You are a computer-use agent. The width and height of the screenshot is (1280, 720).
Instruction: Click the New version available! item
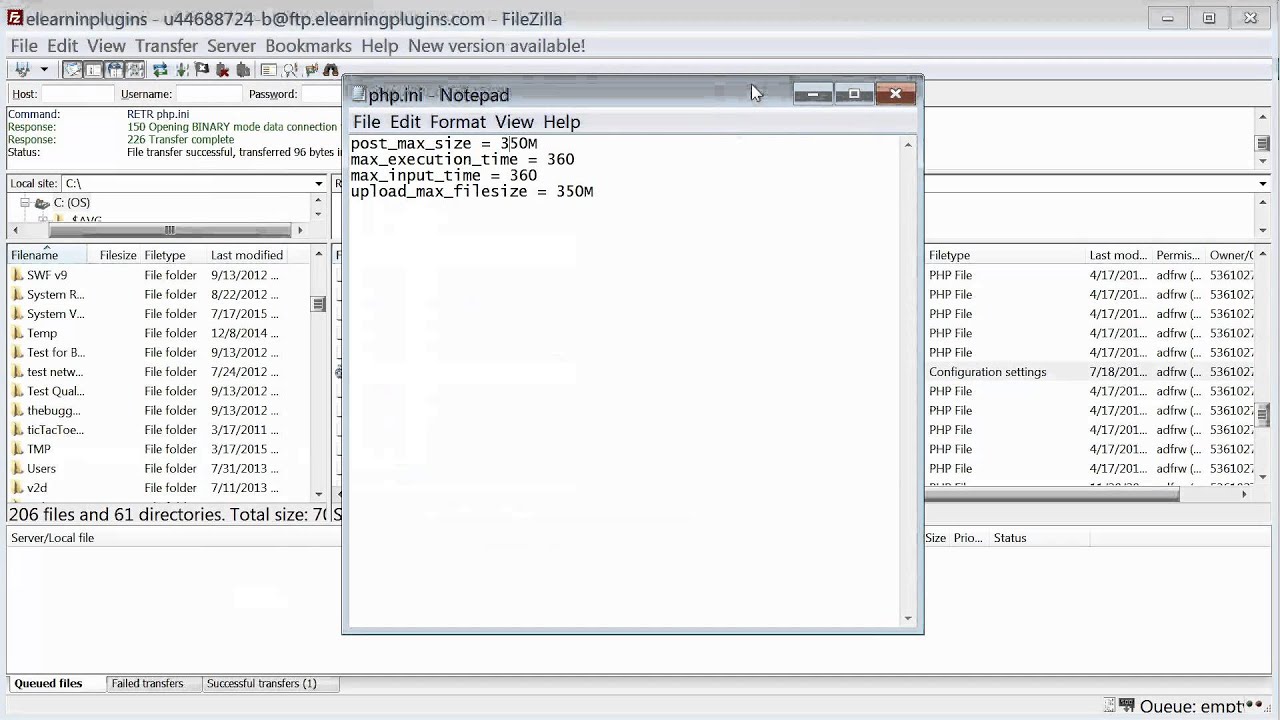pos(496,46)
